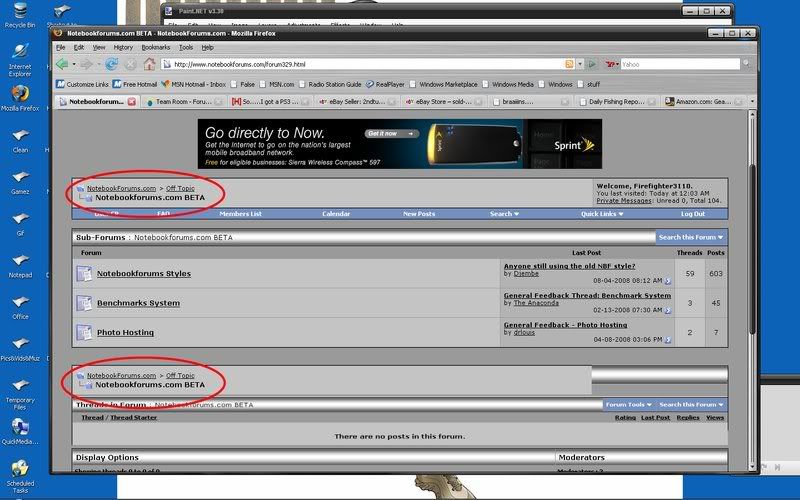Switch to the Amazon.com: Gea... tab
Screen dimensions: 800x500
coord(703,102)
